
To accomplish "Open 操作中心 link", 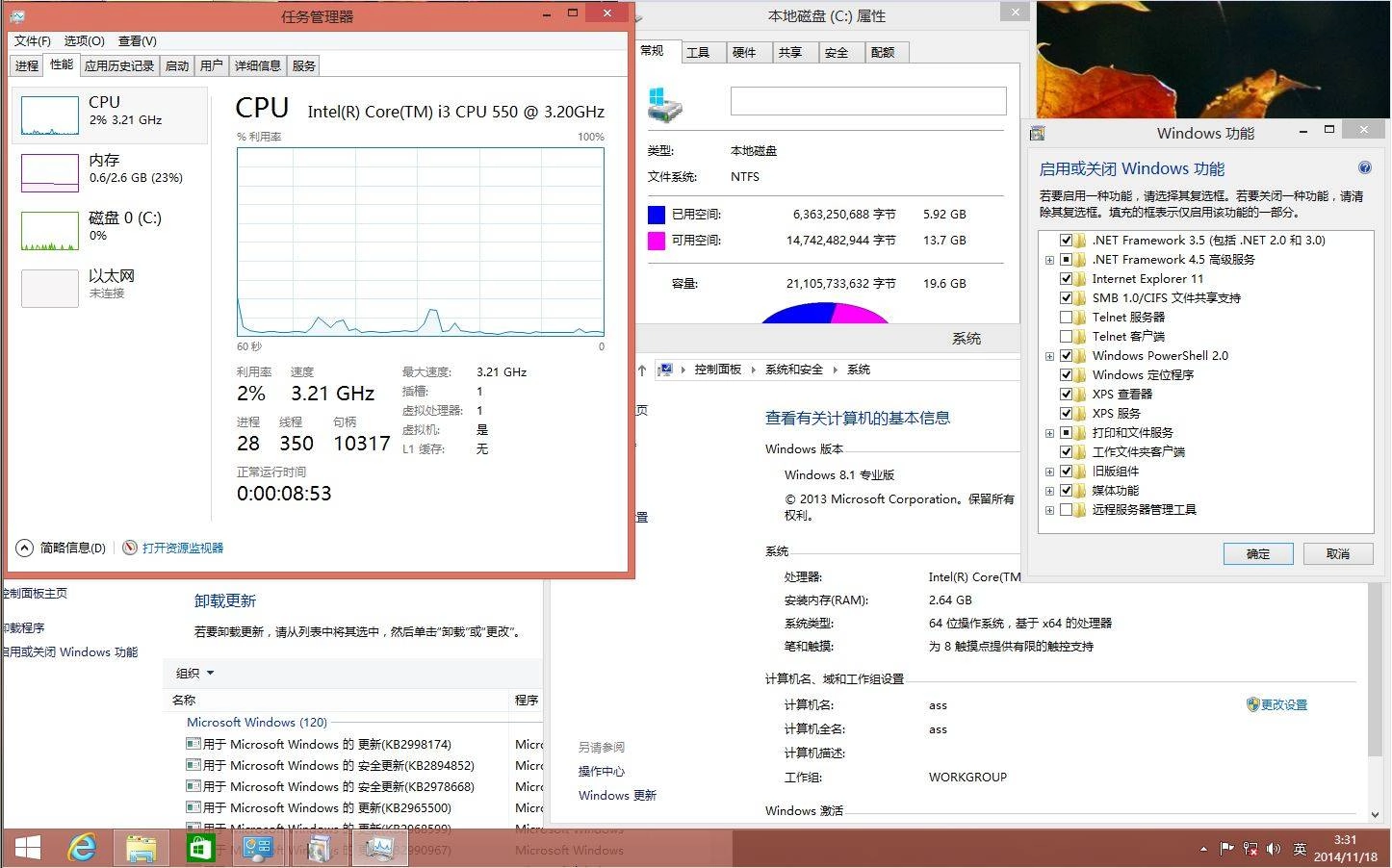I will tap(602, 771).
